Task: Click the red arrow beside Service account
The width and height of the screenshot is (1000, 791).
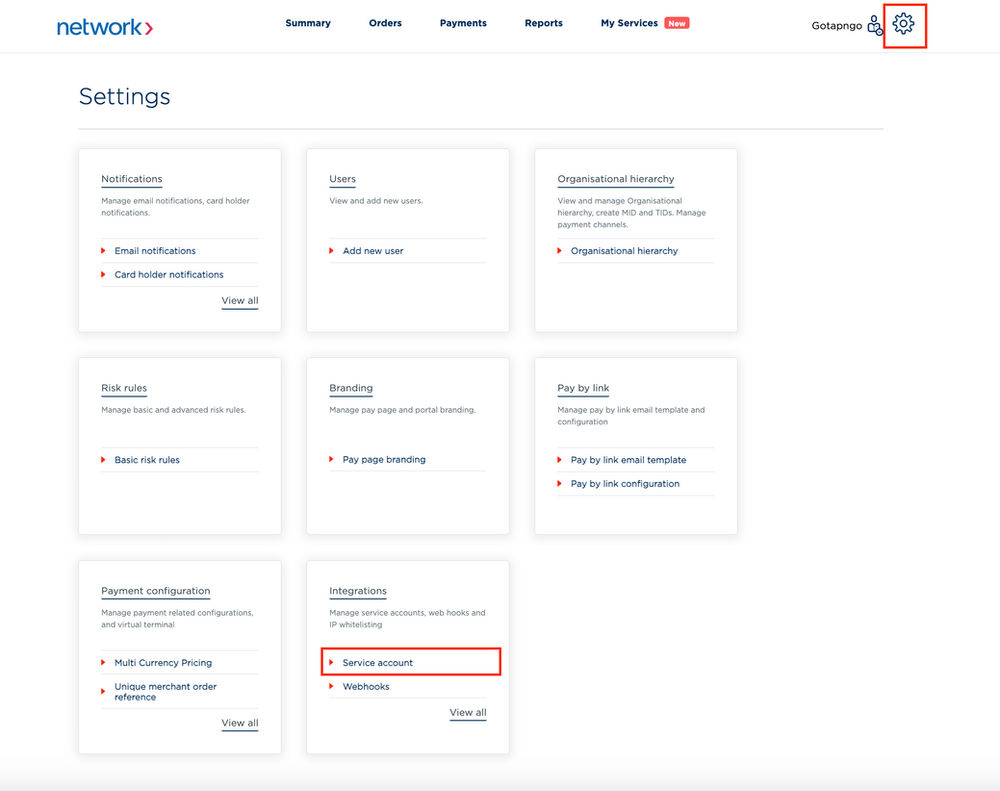Action: coord(334,661)
